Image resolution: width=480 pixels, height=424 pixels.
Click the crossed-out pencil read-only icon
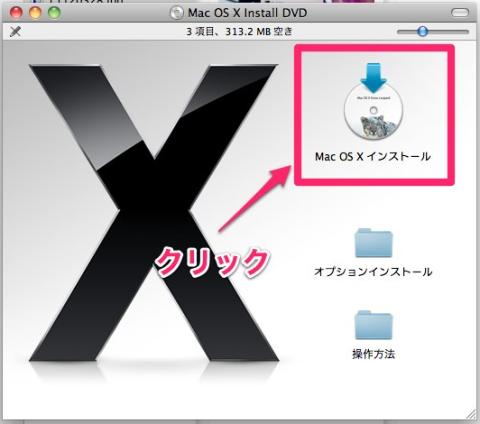coord(15,32)
